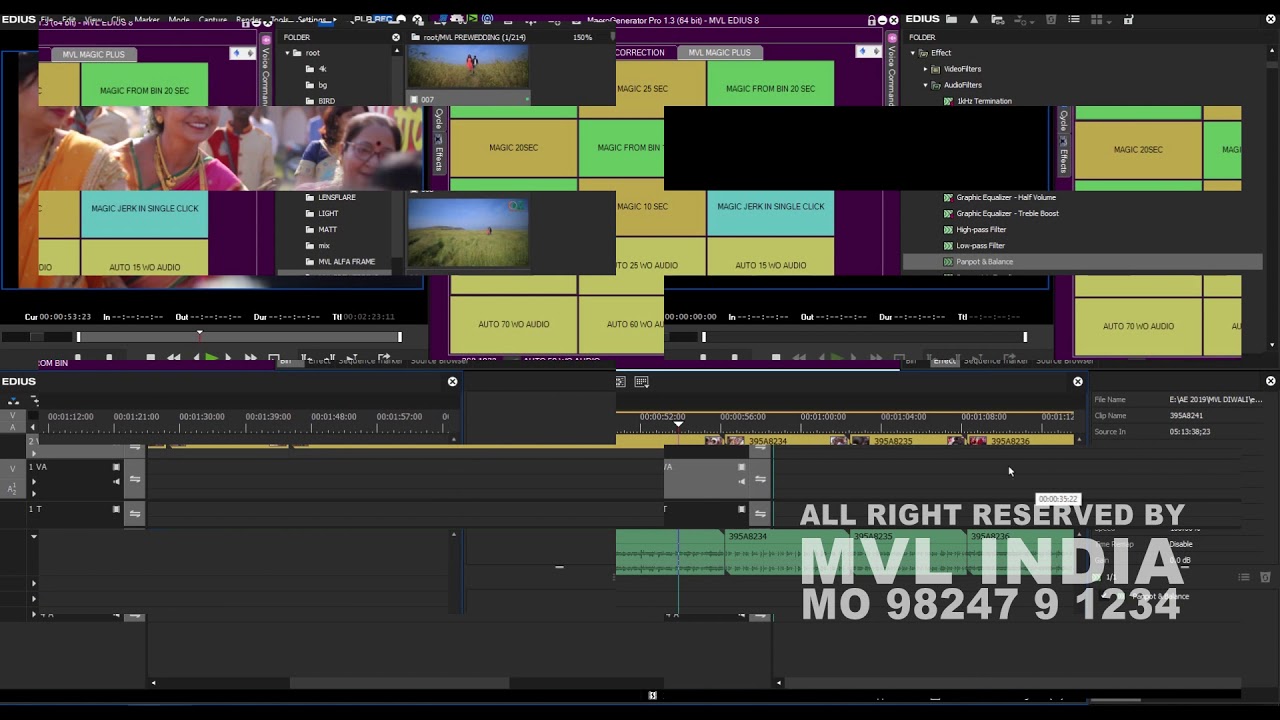The width and height of the screenshot is (1280, 720).
Task: Click list icon beside trash in Information panel
Action: (1244, 577)
